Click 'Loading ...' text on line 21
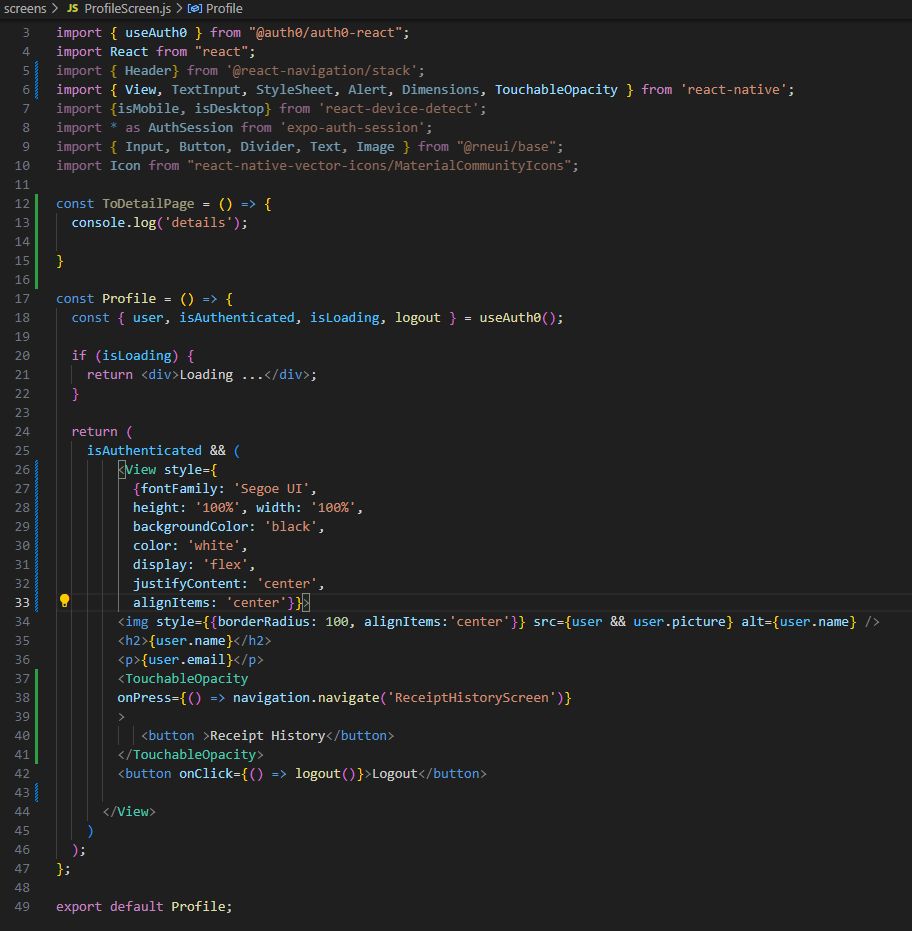 tap(221, 375)
